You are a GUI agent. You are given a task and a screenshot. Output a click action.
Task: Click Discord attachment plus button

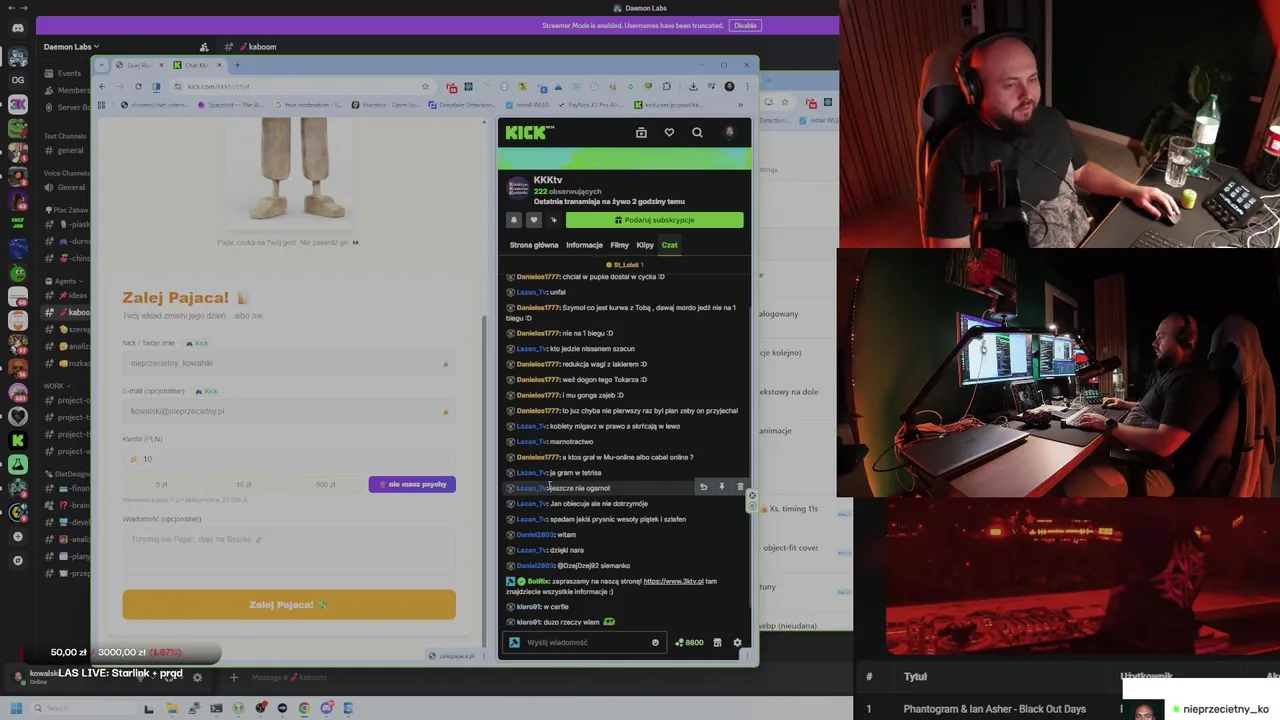point(233,678)
